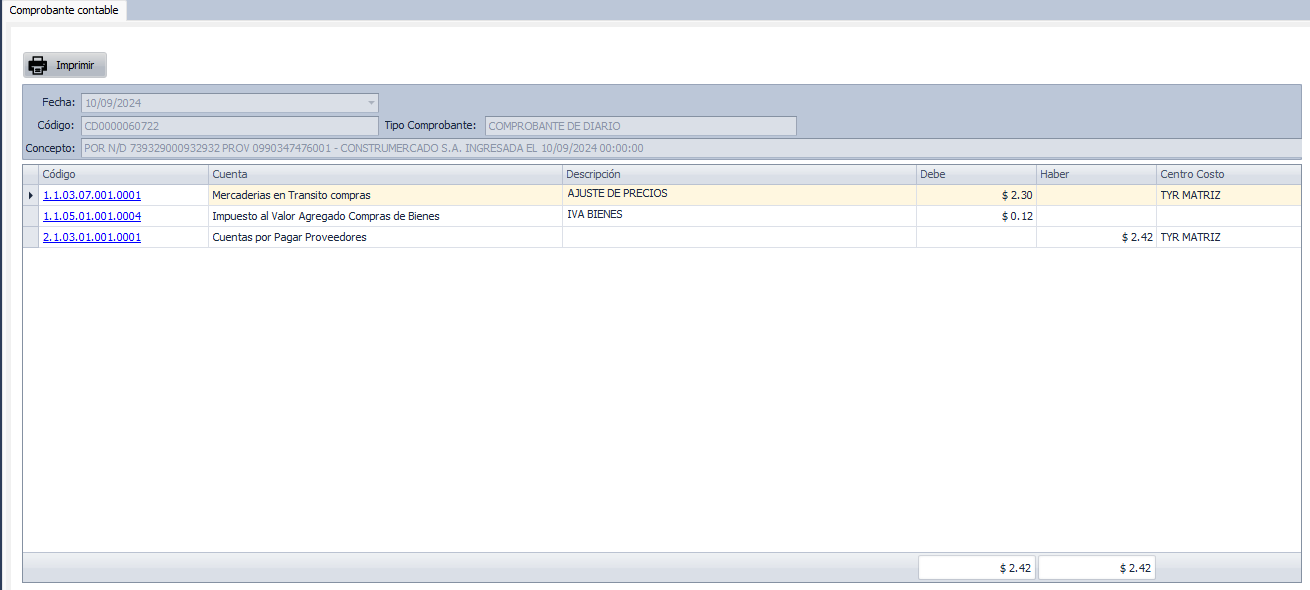
Task: Click the Código text field
Action: click(x=229, y=126)
